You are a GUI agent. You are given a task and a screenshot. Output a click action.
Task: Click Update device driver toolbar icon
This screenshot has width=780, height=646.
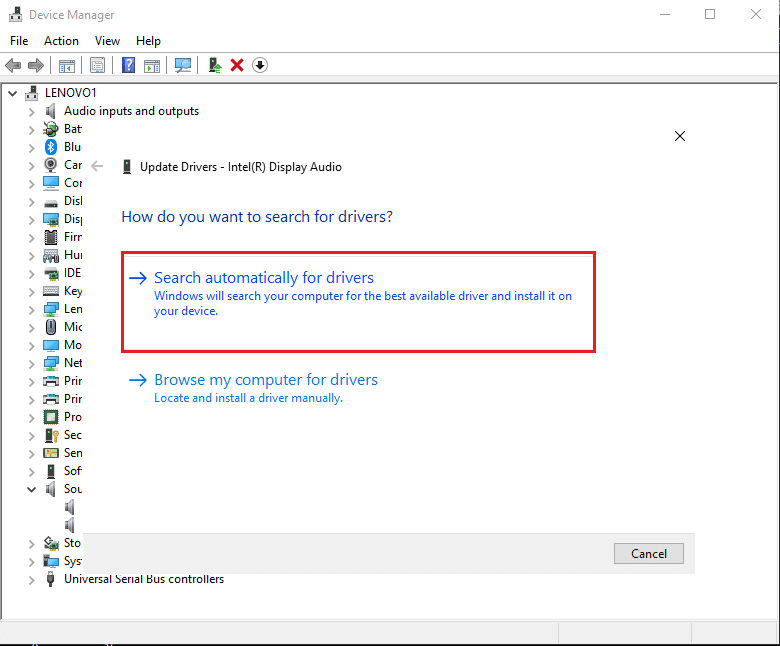point(214,65)
